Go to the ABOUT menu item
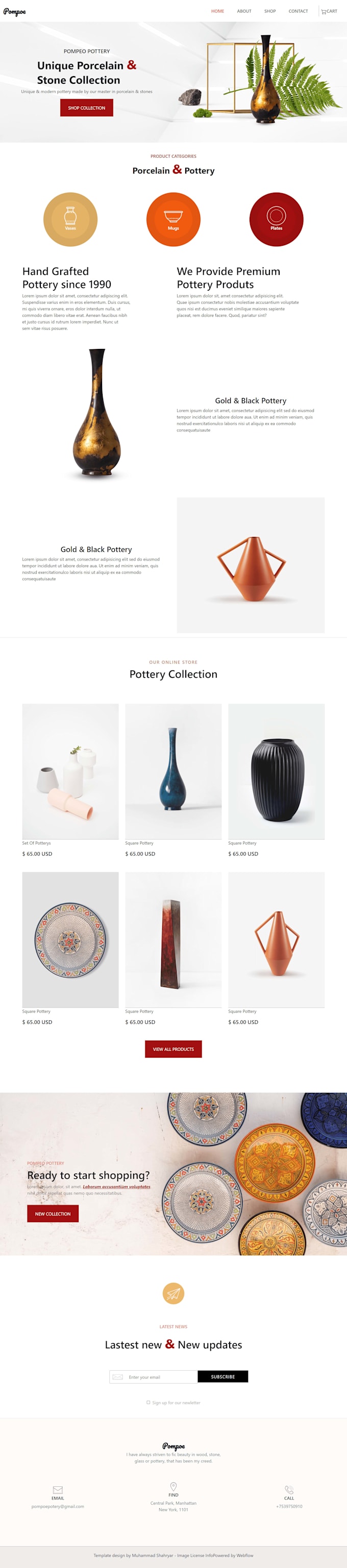This screenshot has height=1568, width=347. coord(244,11)
